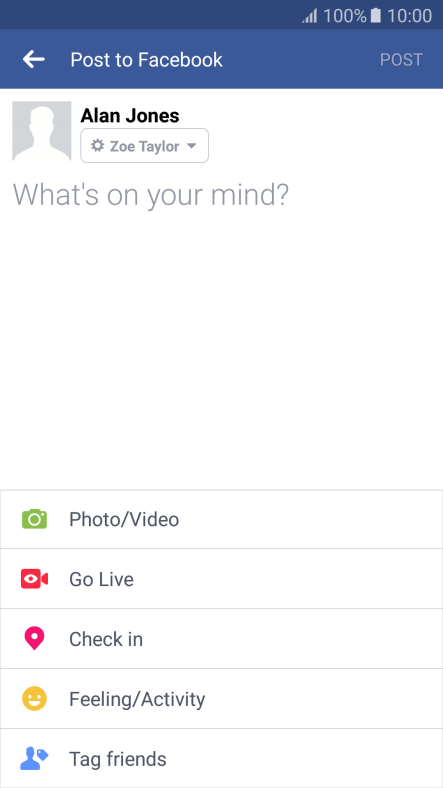443x788 pixels.
Task: Open the Feeling/Activity option
Action: pyautogui.click(x=222, y=699)
